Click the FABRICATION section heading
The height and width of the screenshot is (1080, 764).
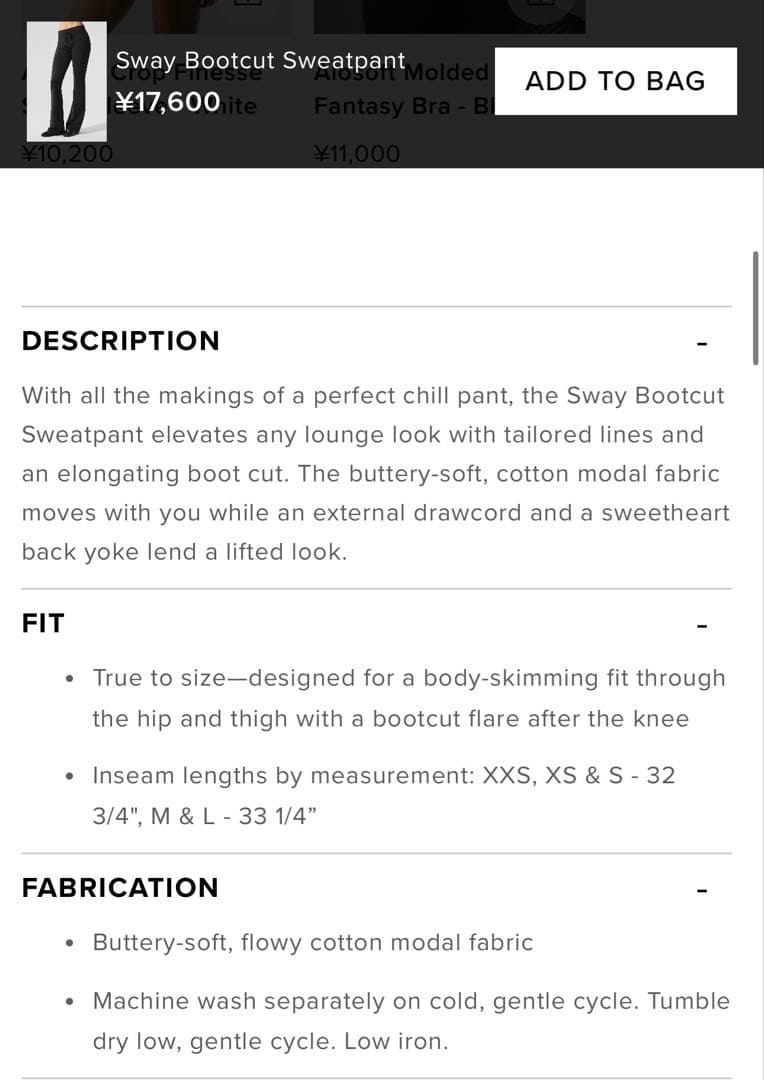point(119,887)
